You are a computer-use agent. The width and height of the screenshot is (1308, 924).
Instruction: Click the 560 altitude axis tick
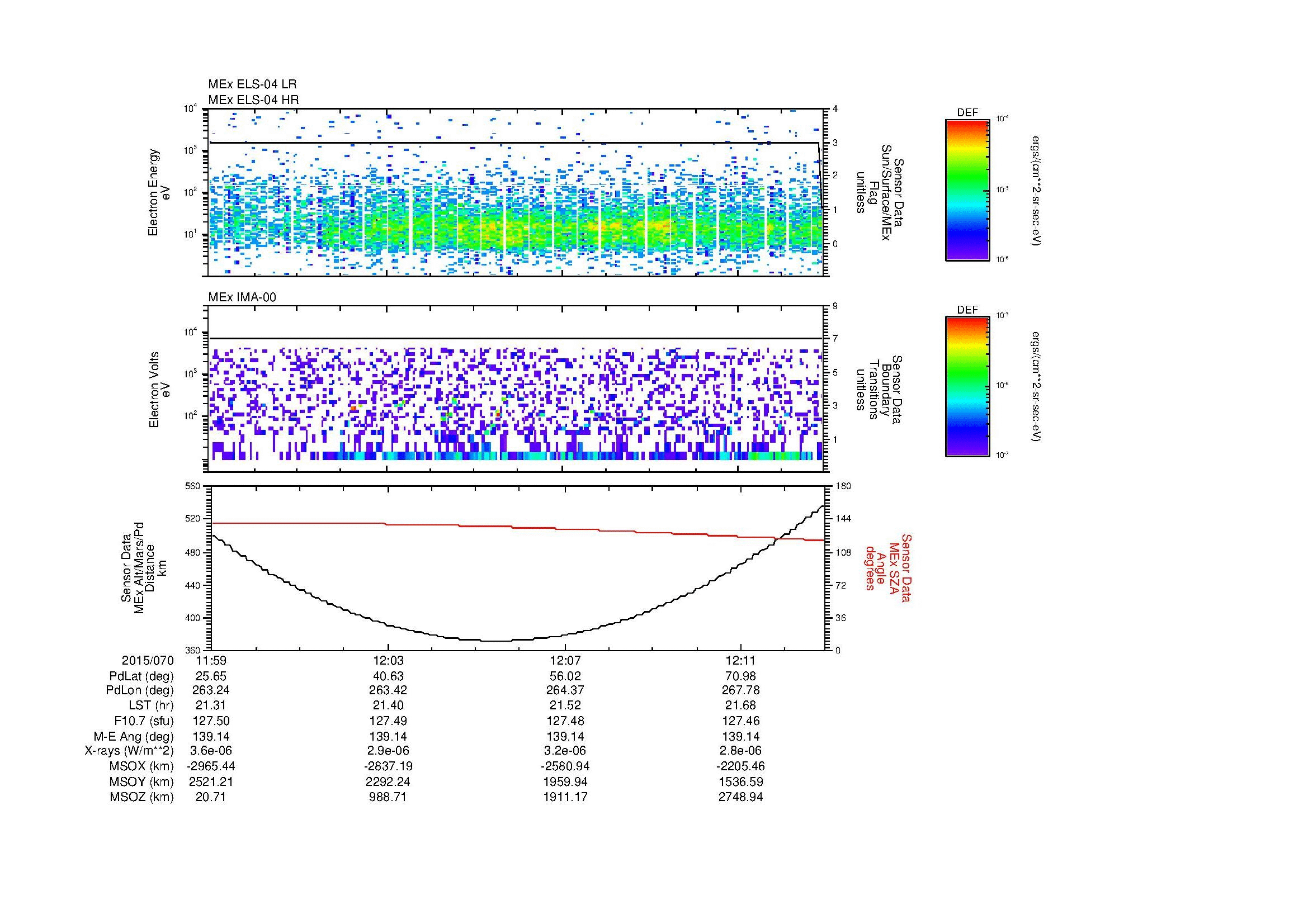193,486
